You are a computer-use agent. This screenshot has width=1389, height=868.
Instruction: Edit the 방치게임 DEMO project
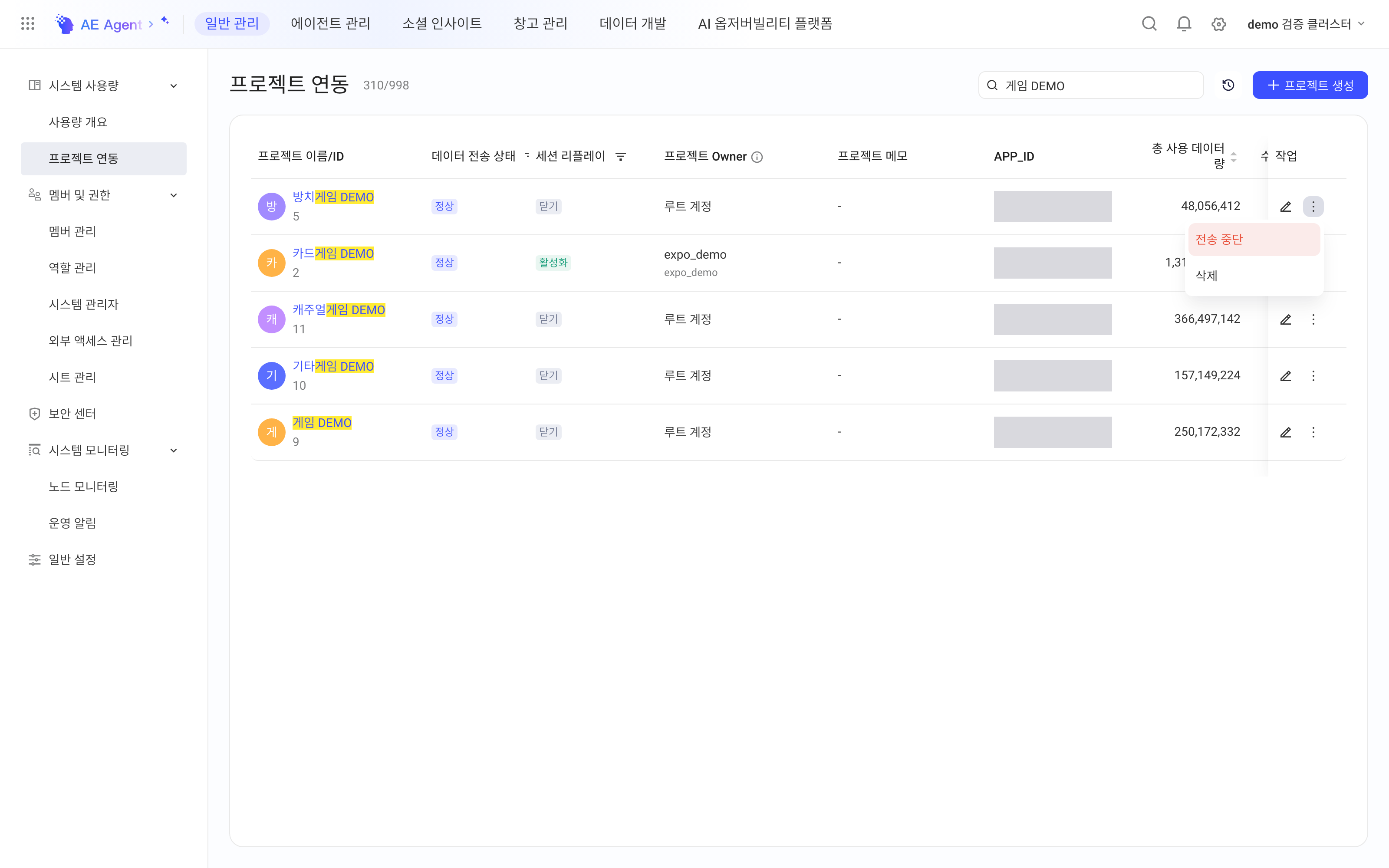pos(1286,207)
